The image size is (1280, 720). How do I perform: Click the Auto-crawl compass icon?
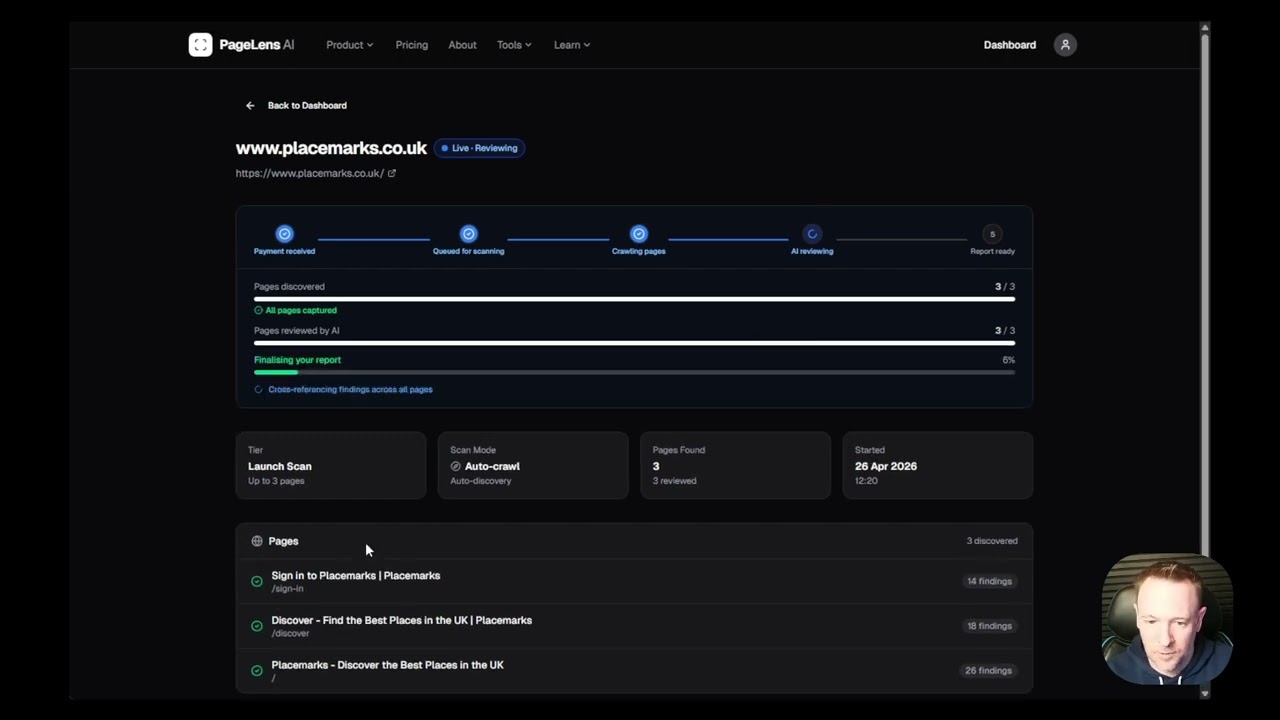[x=456, y=466]
